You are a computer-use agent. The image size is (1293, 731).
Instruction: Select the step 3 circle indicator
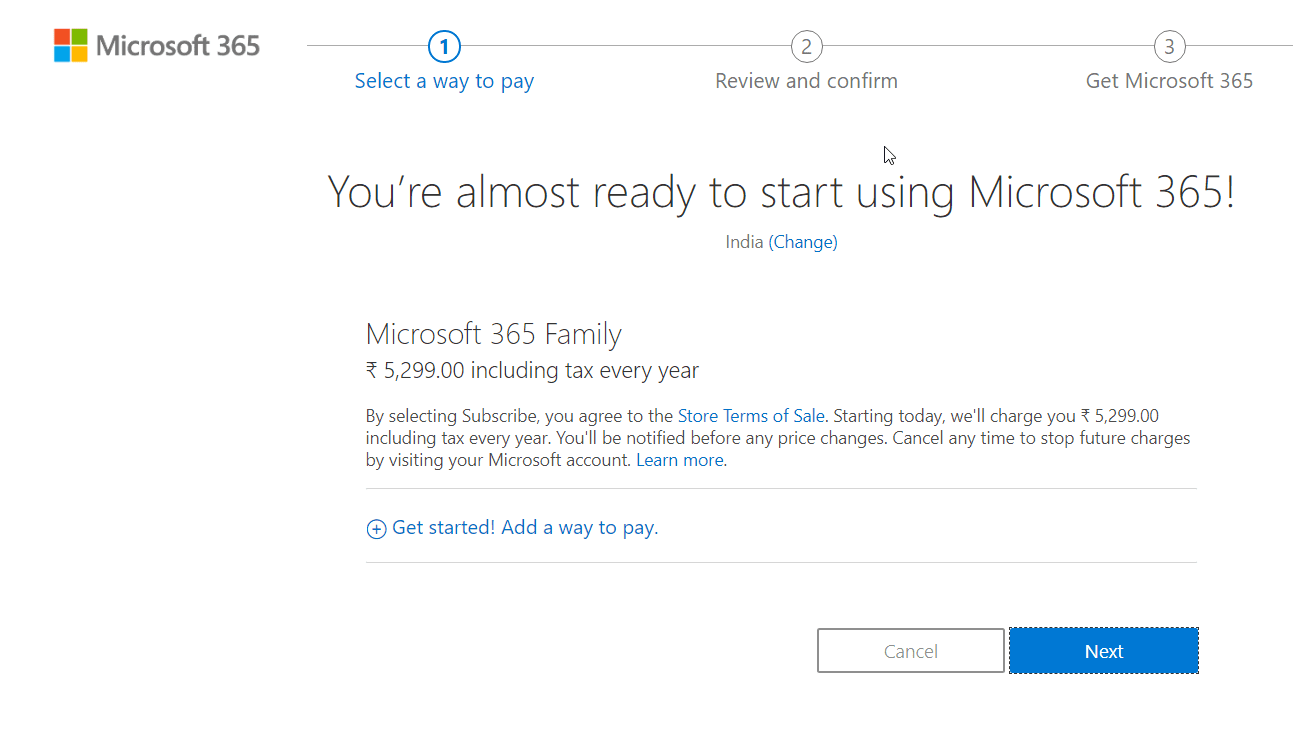[1169, 46]
